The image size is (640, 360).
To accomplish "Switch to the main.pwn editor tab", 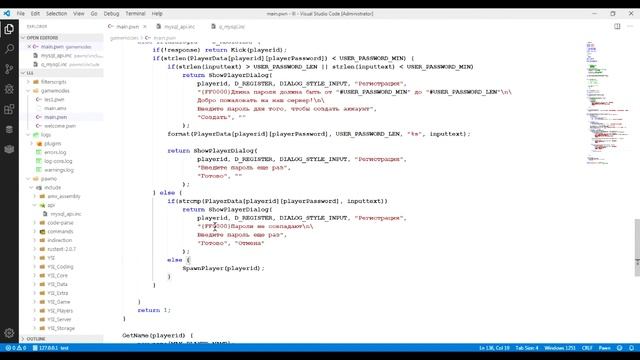I will pos(127,27).
